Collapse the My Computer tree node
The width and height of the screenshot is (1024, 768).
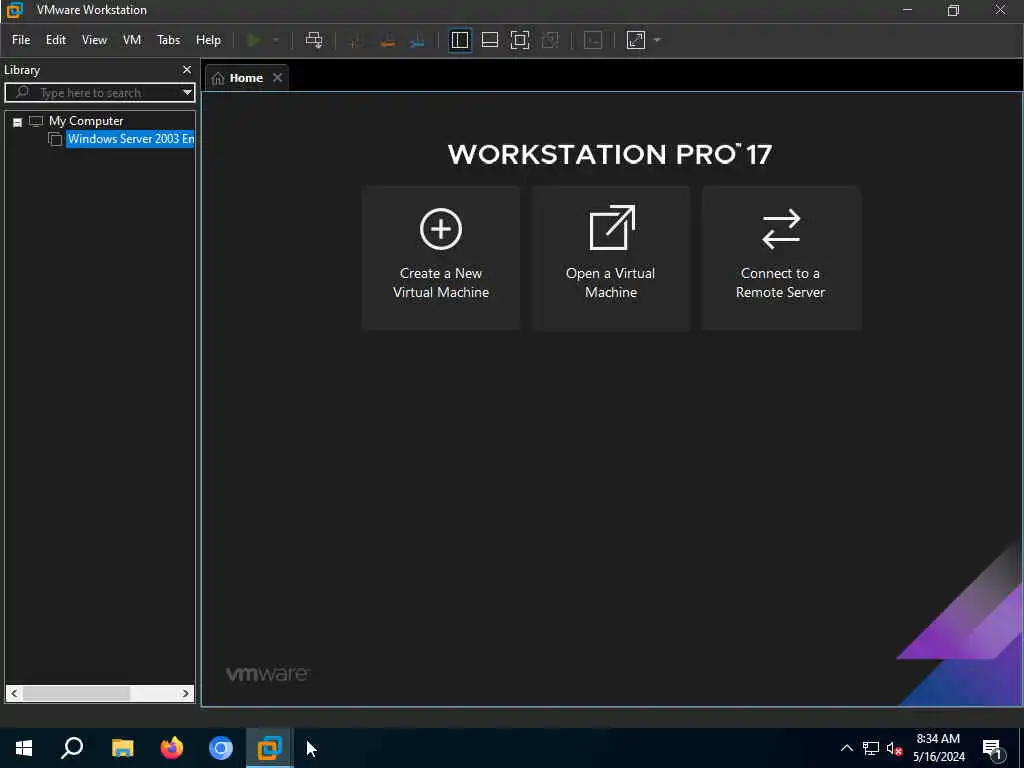pyautogui.click(x=18, y=122)
